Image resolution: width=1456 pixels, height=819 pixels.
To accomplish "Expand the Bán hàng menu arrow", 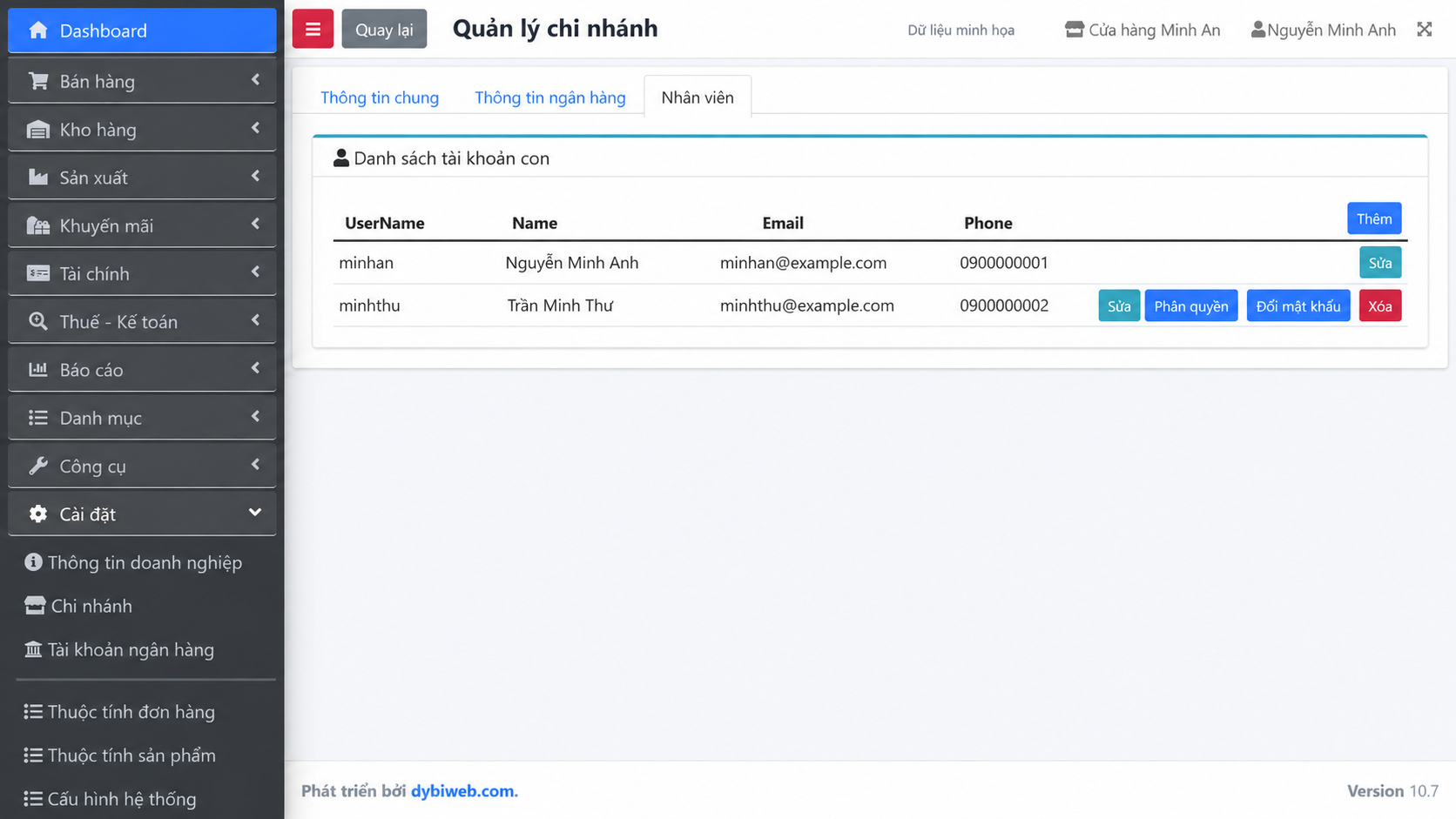I will 255,80.
